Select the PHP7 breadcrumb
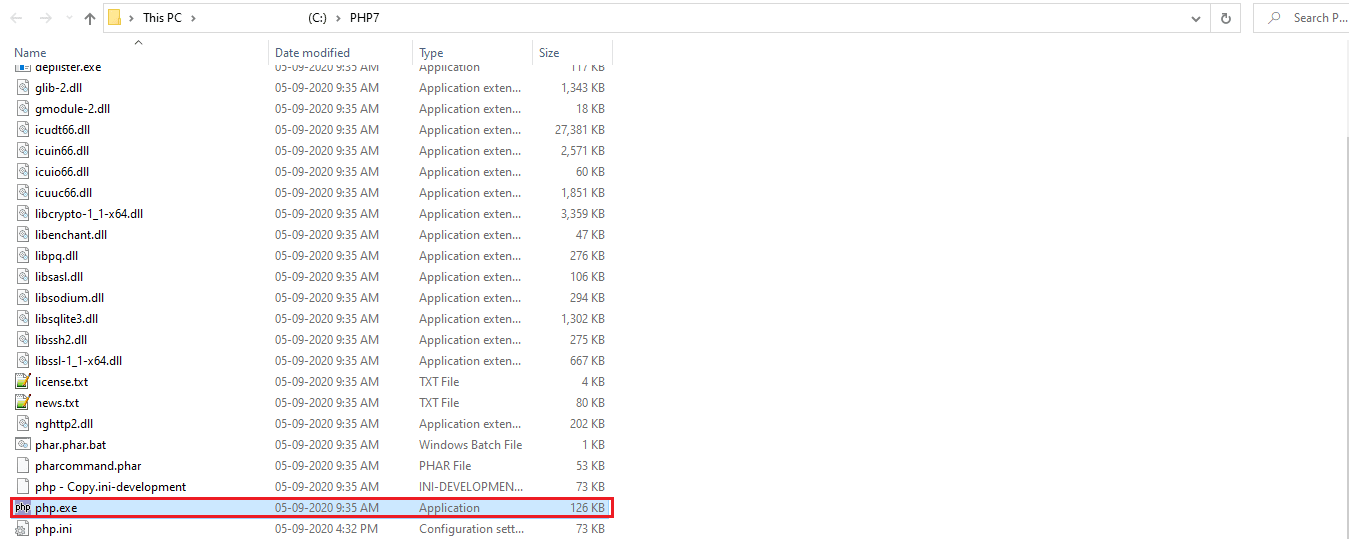The width and height of the screenshot is (1349, 539). (367, 18)
